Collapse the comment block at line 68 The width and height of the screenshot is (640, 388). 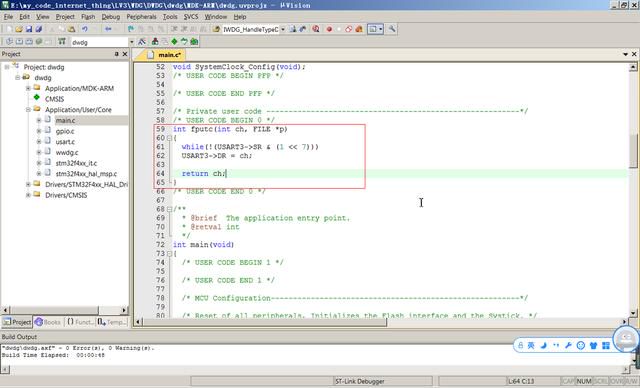pos(169,209)
